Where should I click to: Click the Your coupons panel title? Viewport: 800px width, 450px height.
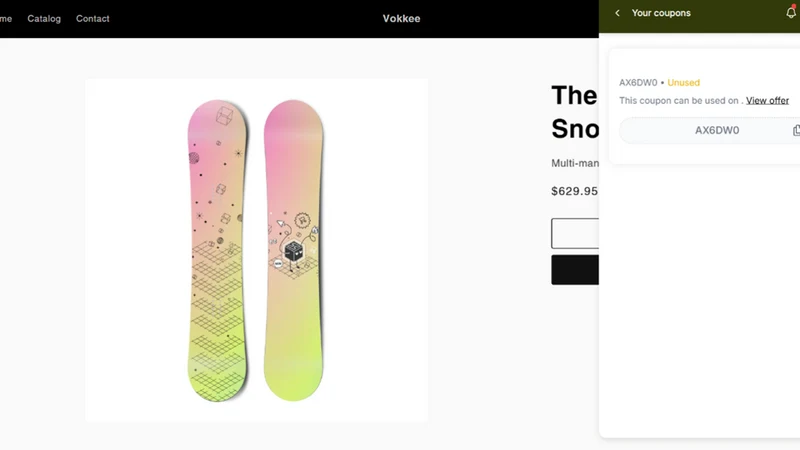click(x=661, y=13)
